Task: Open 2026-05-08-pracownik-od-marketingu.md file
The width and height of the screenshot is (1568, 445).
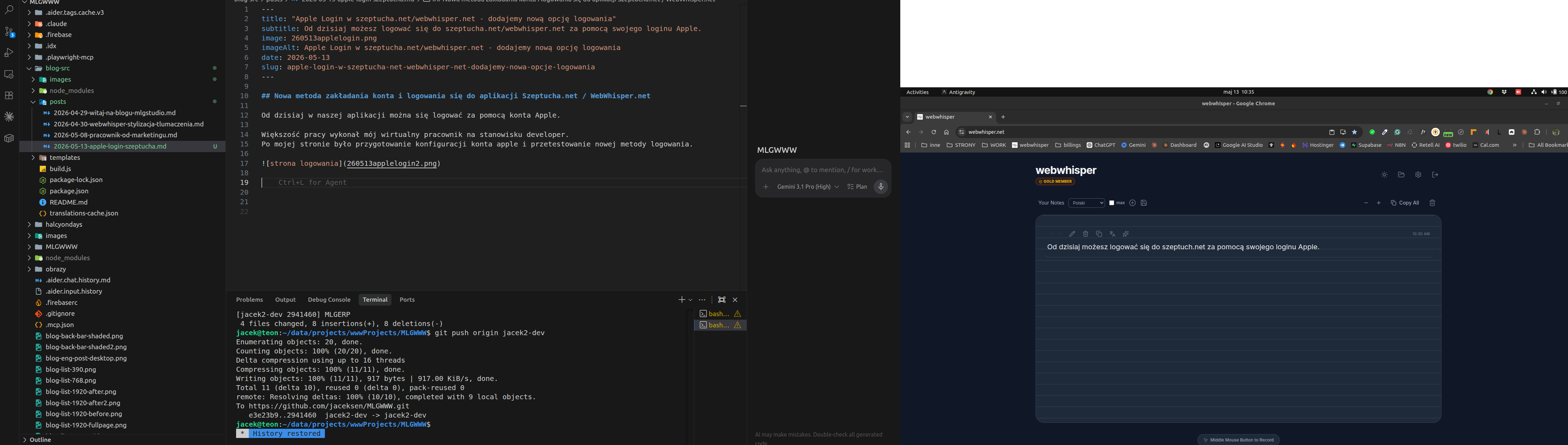Action: click(x=115, y=136)
